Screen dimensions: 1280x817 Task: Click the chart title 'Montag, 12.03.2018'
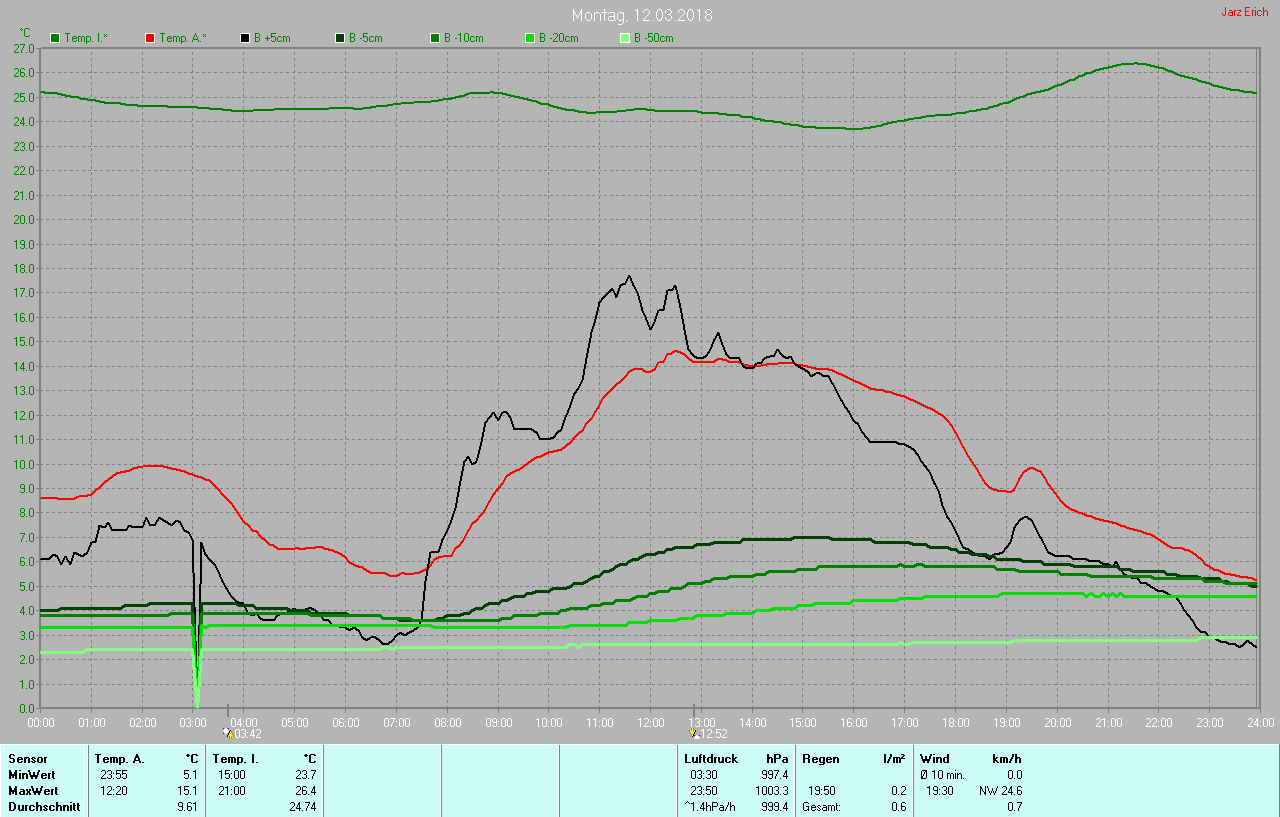642,15
